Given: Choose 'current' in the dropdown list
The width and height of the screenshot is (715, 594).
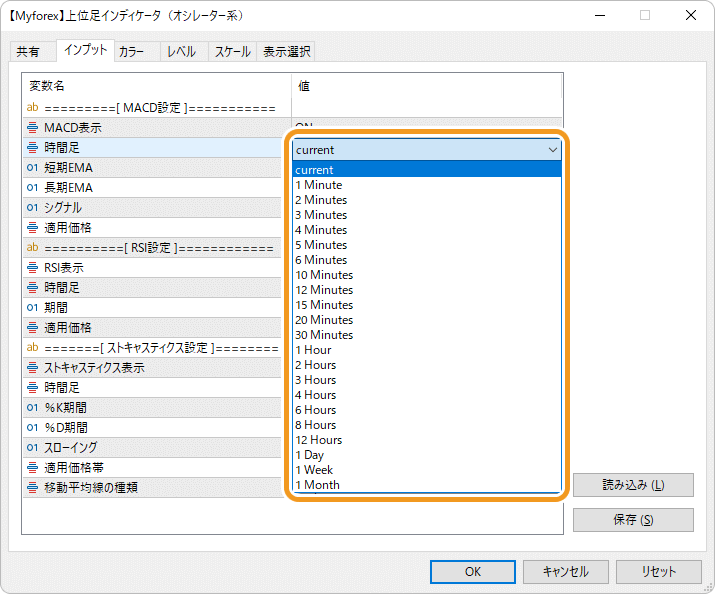Looking at the screenshot, I should [x=426, y=170].
